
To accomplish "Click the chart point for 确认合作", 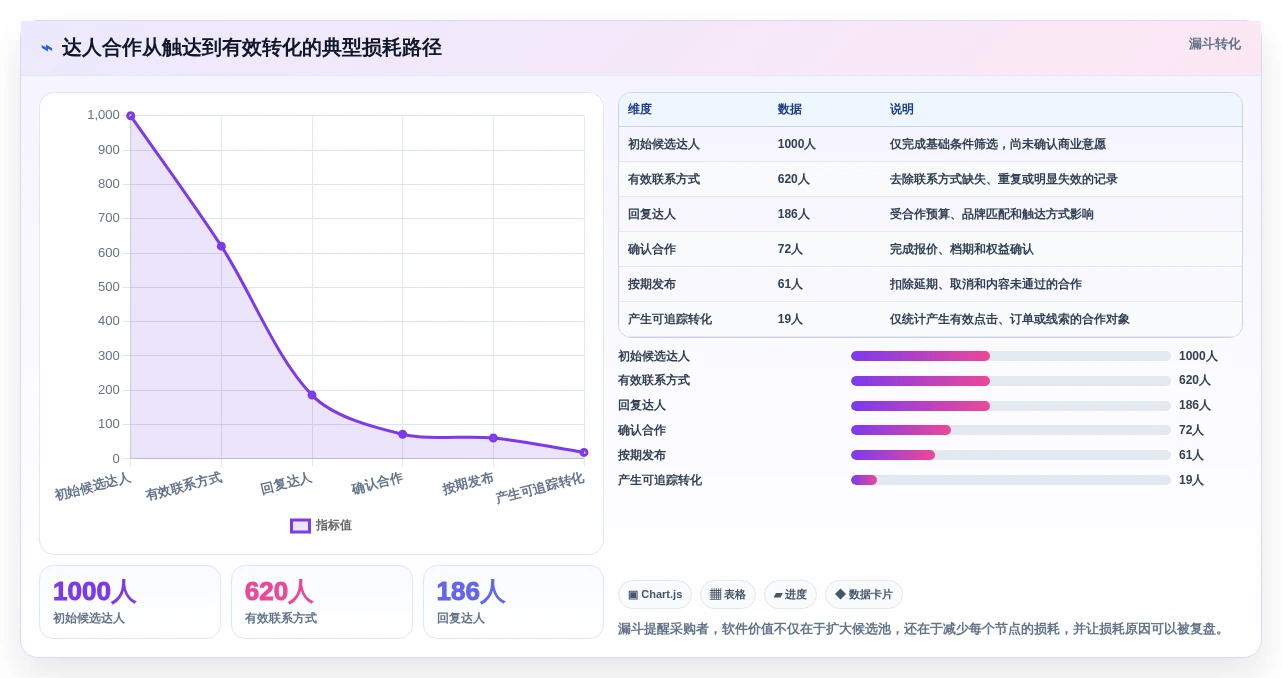I will click(402, 434).
